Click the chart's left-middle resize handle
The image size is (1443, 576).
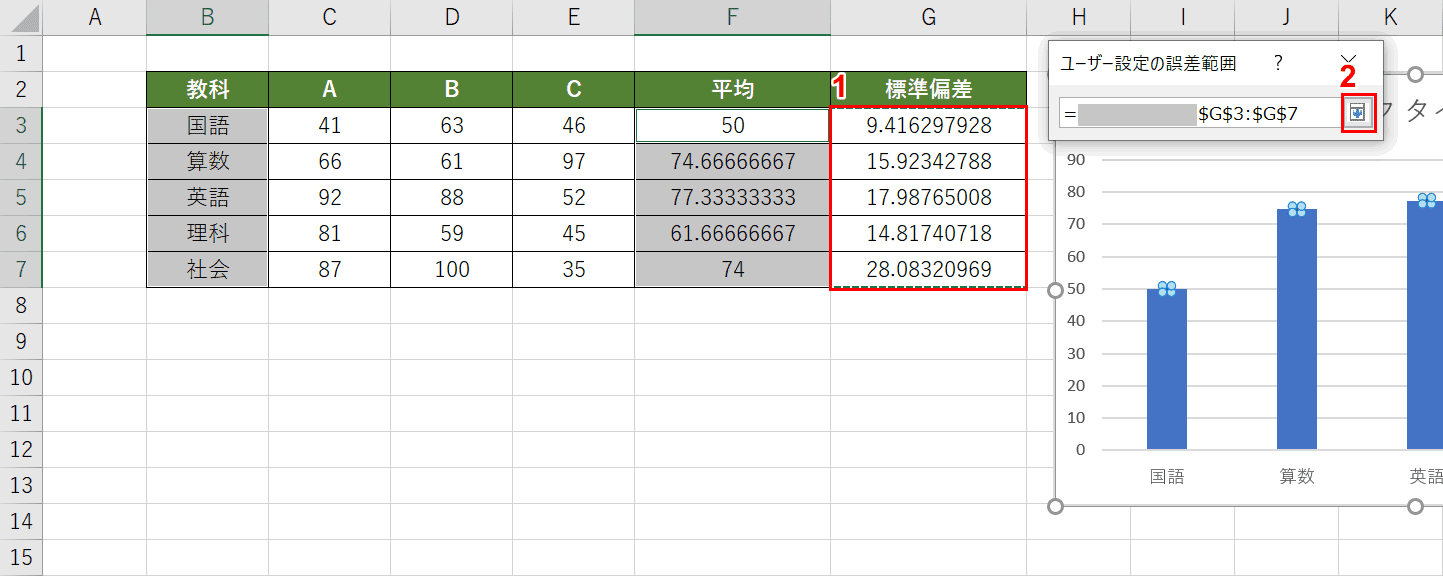[1055, 290]
